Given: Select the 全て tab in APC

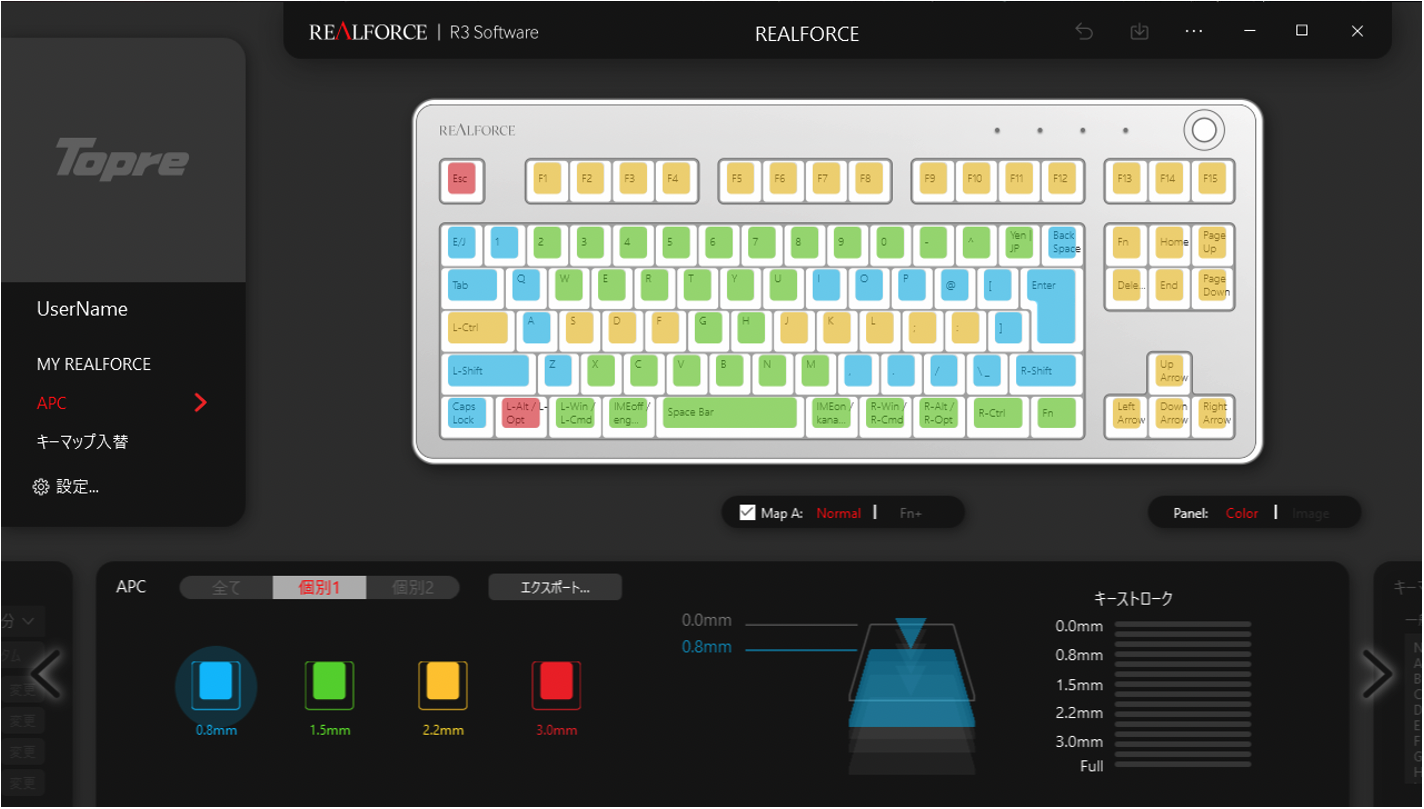Looking at the screenshot, I should (x=227, y=587).
